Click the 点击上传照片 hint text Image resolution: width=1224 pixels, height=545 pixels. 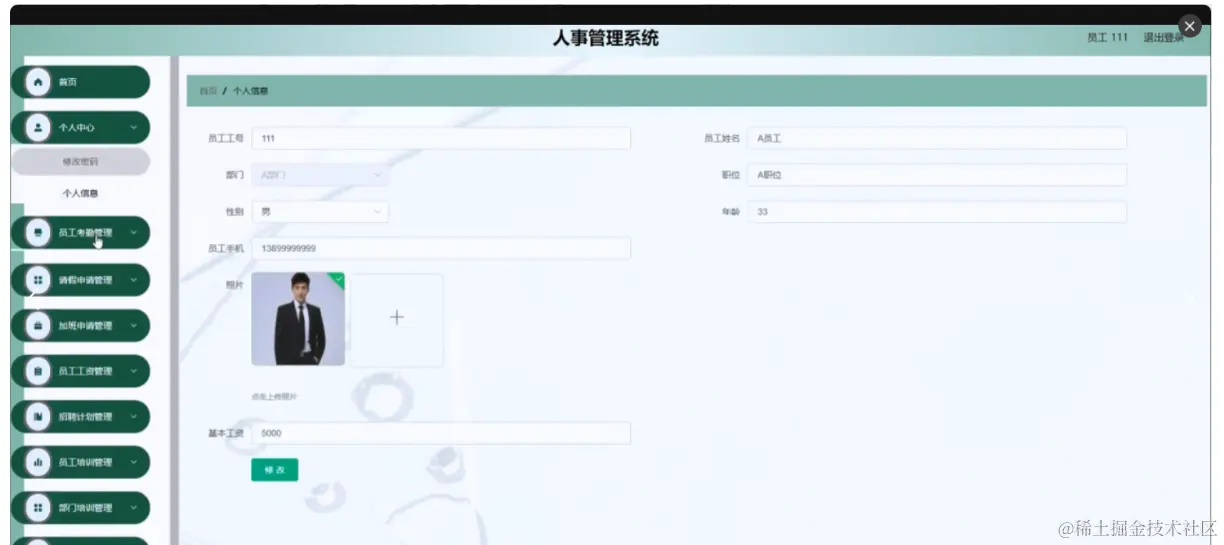(275, 397)
